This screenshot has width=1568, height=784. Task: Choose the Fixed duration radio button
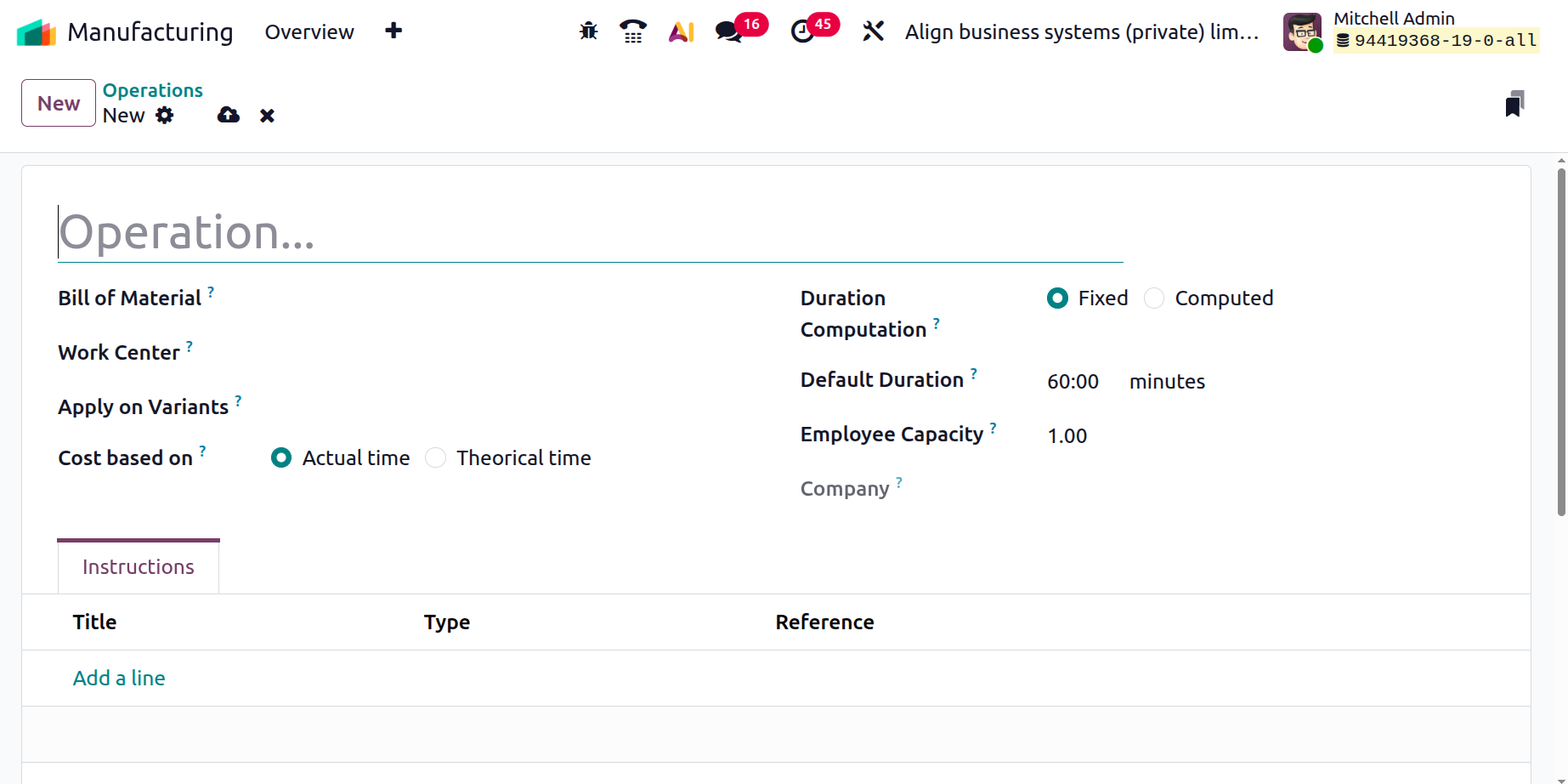(x=1057, y=298)
